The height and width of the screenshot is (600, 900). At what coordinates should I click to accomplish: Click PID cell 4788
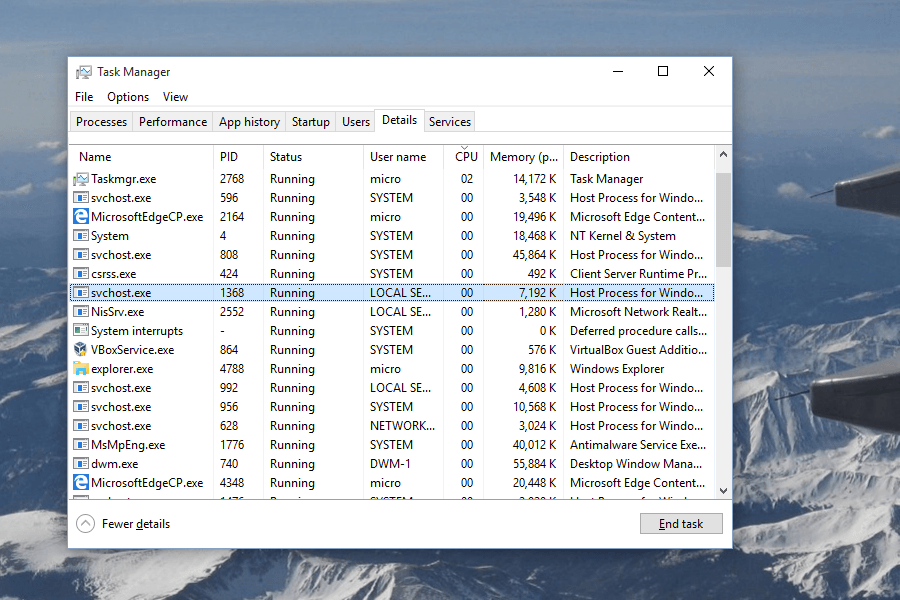coord(232,369)
